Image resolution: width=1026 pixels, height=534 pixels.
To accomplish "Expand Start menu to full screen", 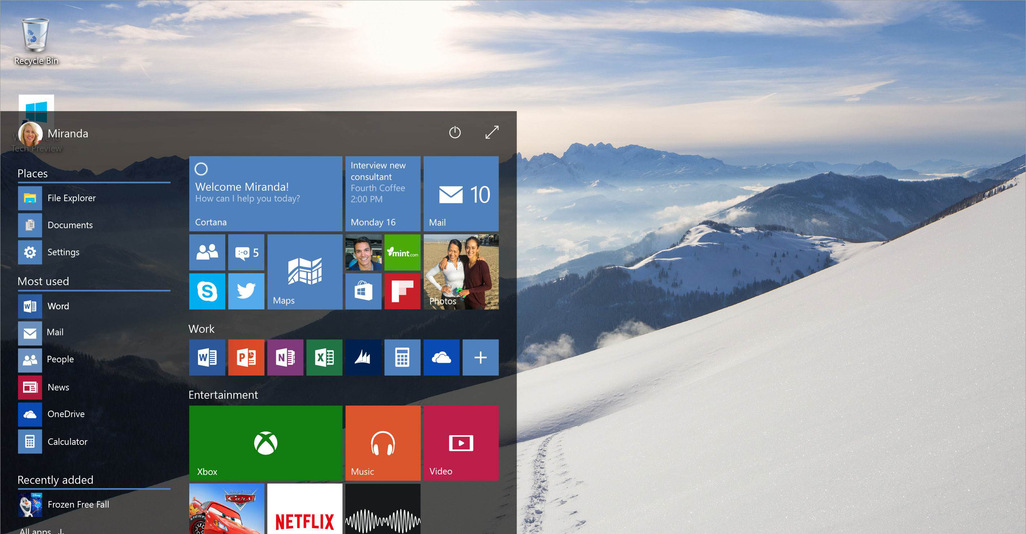I will pos(492,133).
